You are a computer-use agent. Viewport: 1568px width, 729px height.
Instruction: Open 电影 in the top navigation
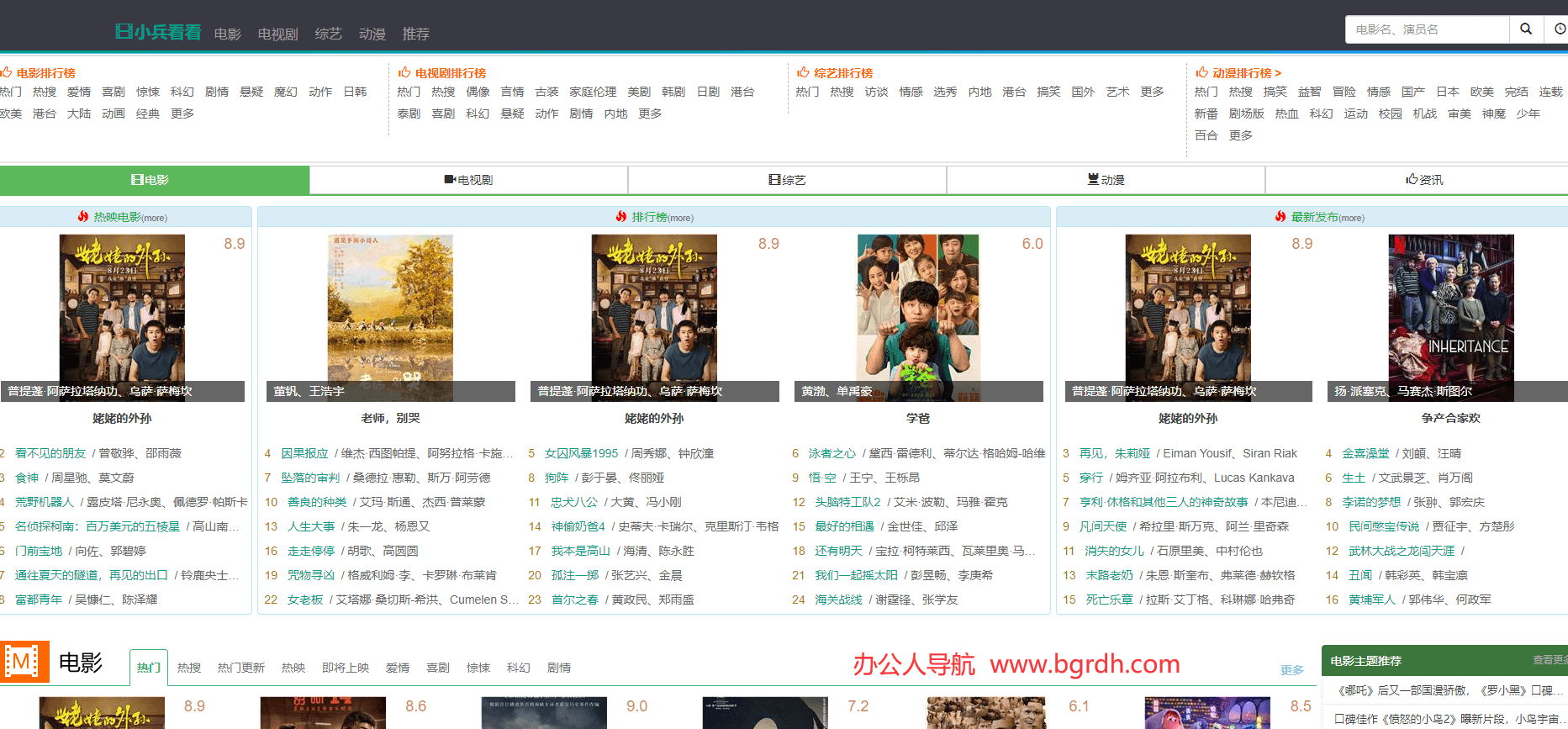tap(228, 34)
